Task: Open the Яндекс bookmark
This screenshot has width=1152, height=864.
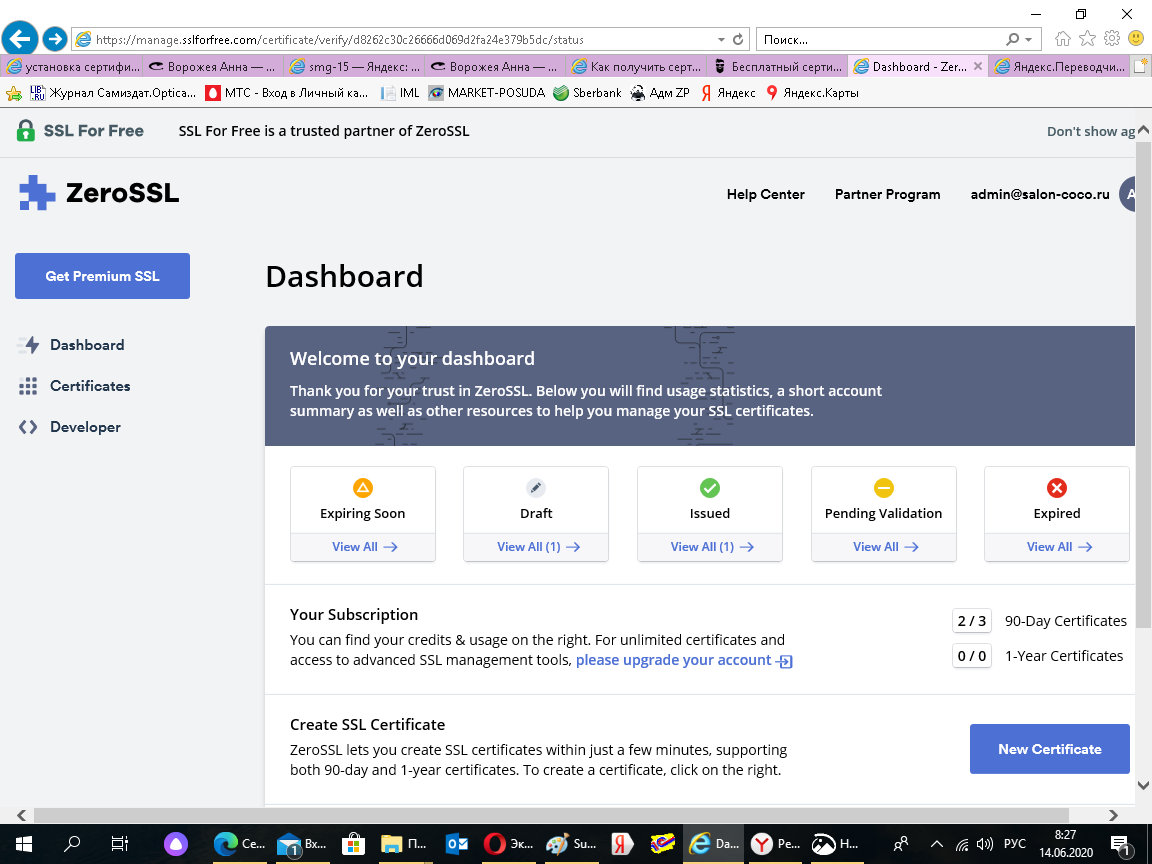Action: (x=728, y=93)
